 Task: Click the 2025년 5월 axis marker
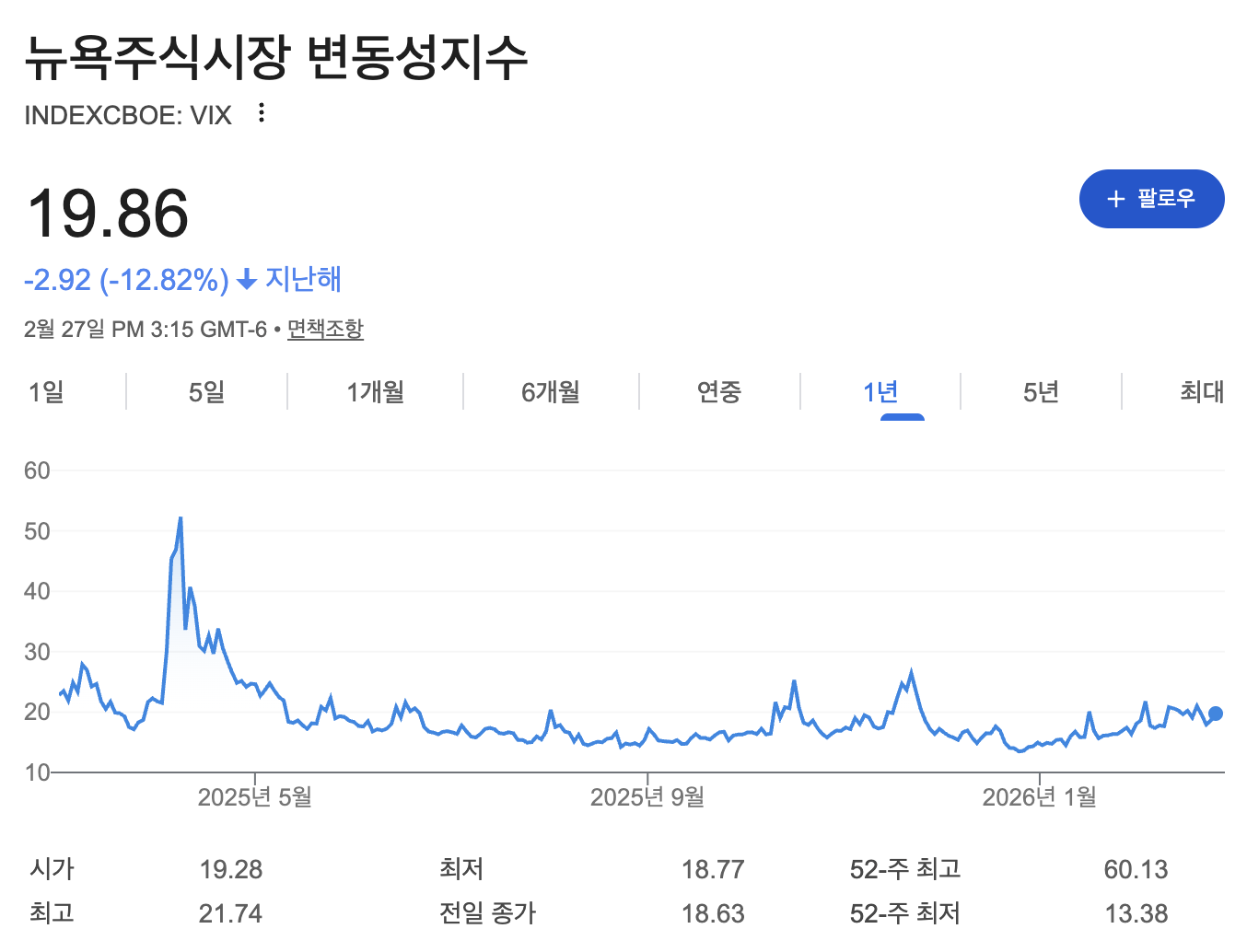tap(255, 796)
